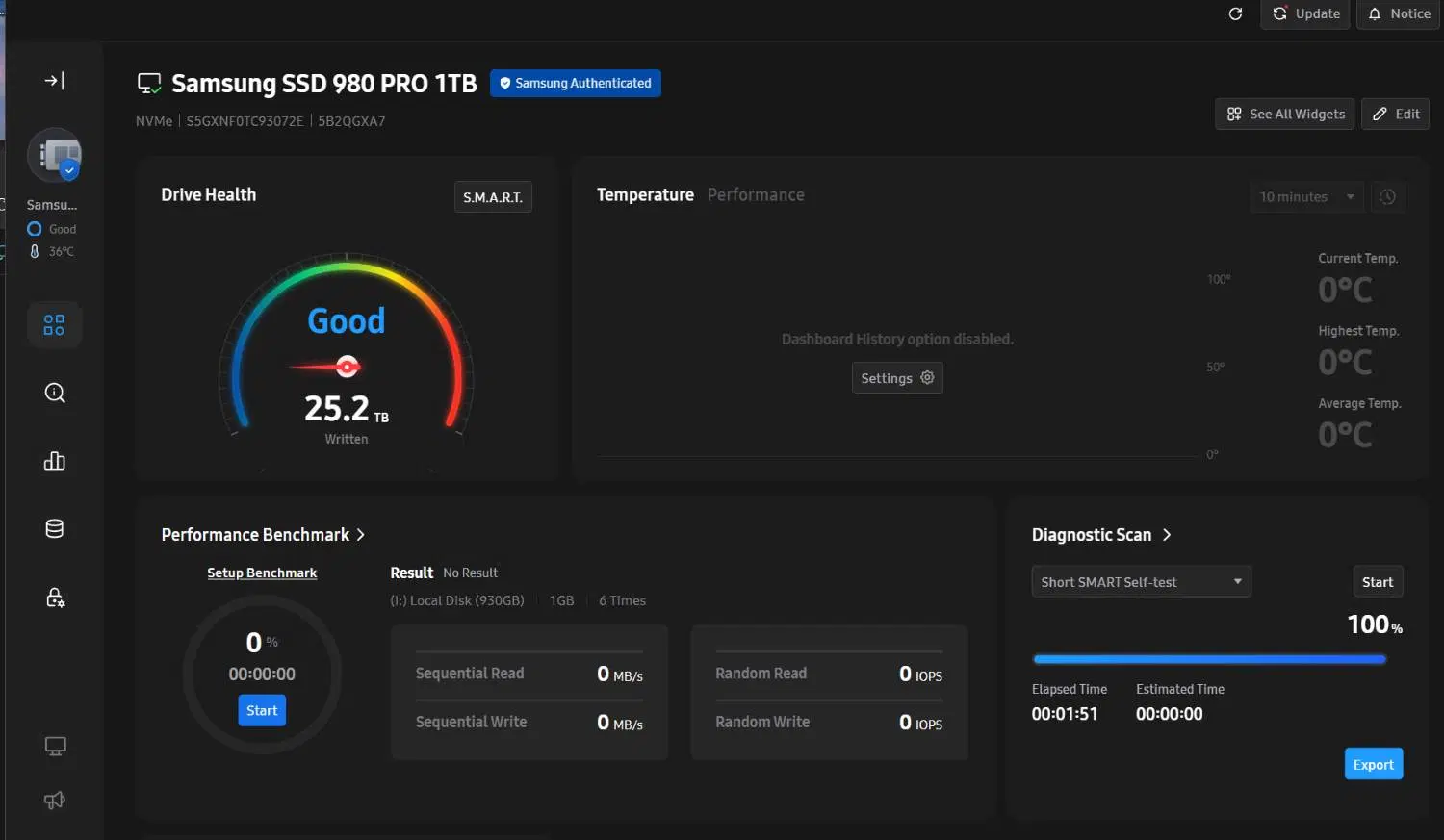Open the Notice bell button
1444x840 pixels.
click(1399, 13)
